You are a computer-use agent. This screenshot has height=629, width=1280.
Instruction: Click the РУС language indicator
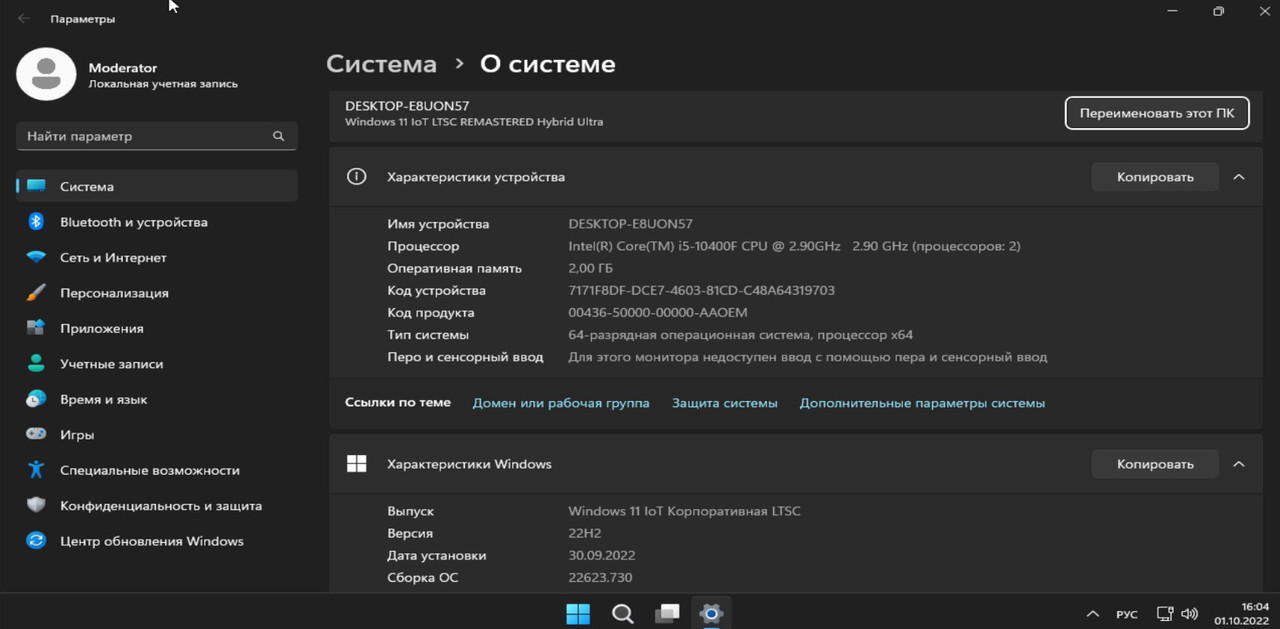1127,614
